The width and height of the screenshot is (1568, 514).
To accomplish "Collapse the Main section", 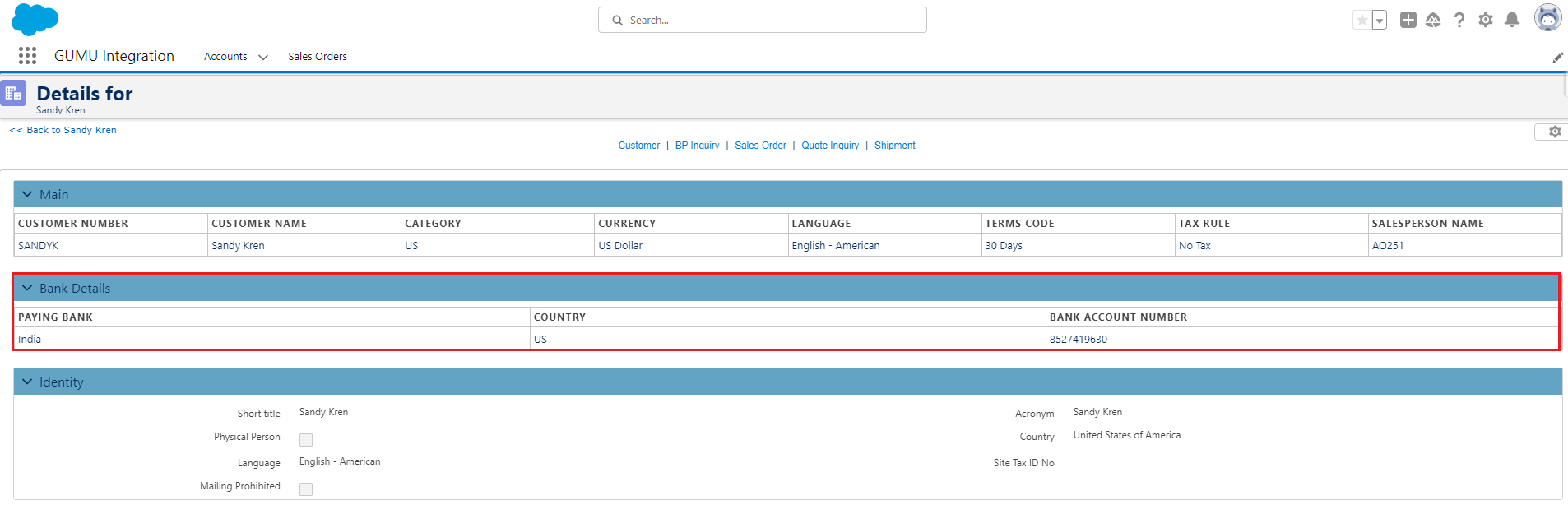I will [x=27, y=194].
